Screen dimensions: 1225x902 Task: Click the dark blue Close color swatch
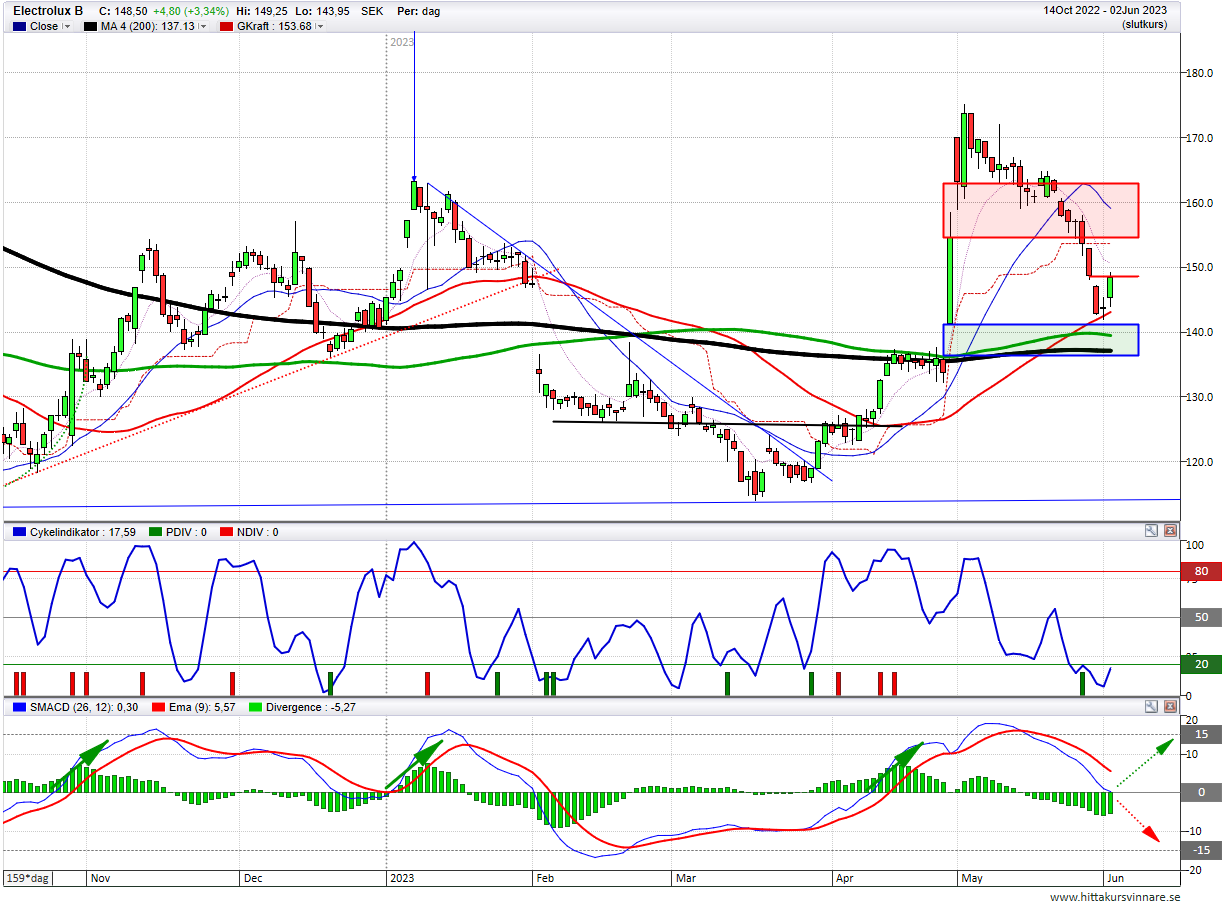pyautogui.click(x=19, y=27)
